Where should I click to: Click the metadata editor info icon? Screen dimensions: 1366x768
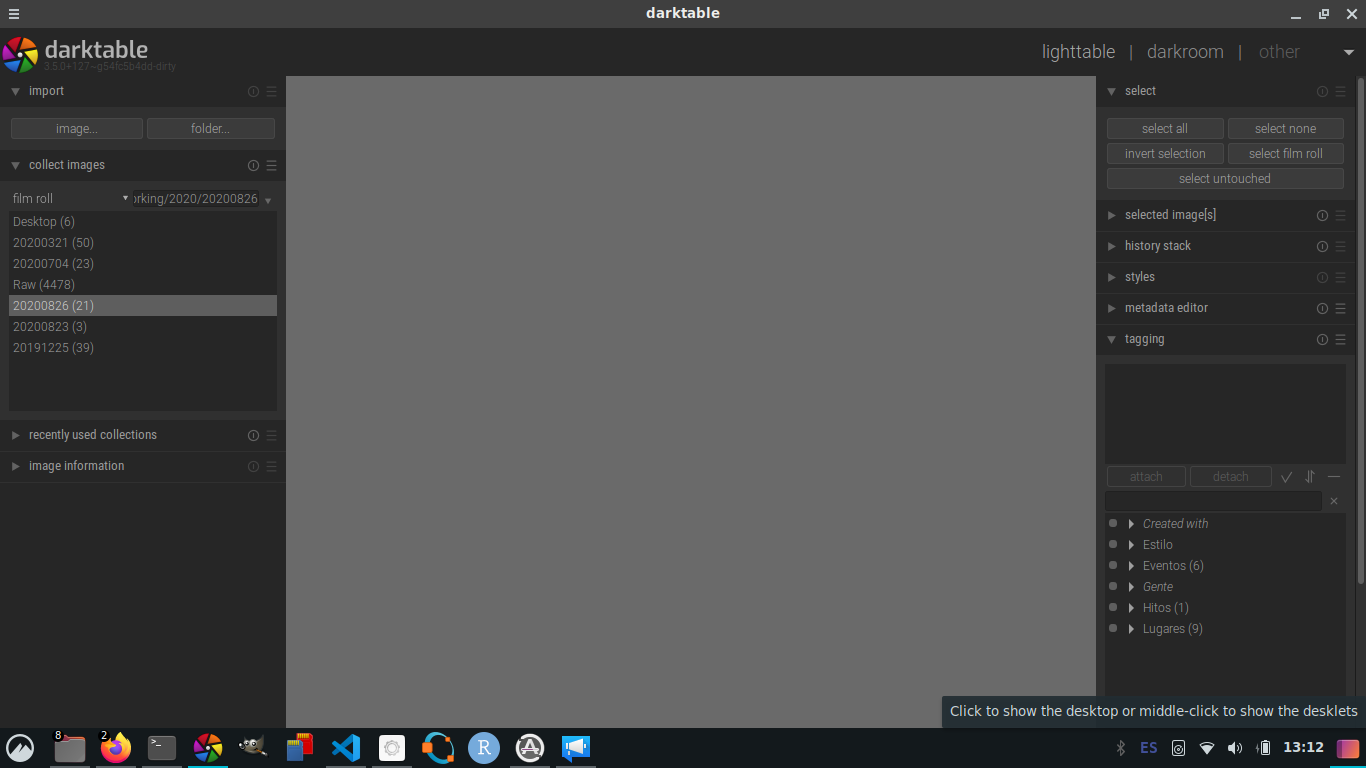[x=1322, y=308]
